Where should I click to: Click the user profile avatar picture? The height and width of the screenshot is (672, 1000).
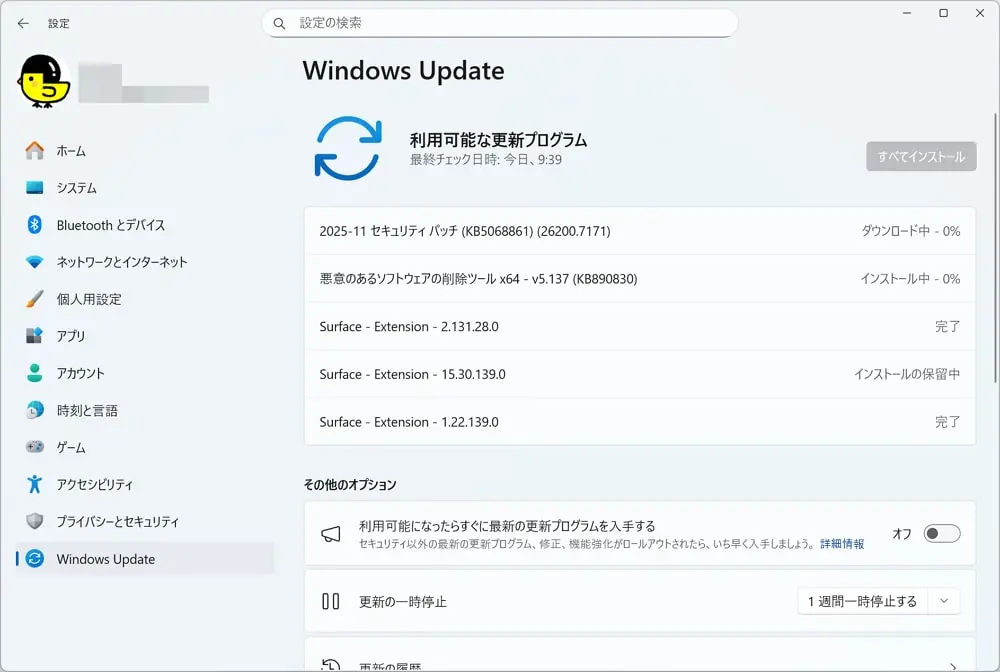point(42,82)
